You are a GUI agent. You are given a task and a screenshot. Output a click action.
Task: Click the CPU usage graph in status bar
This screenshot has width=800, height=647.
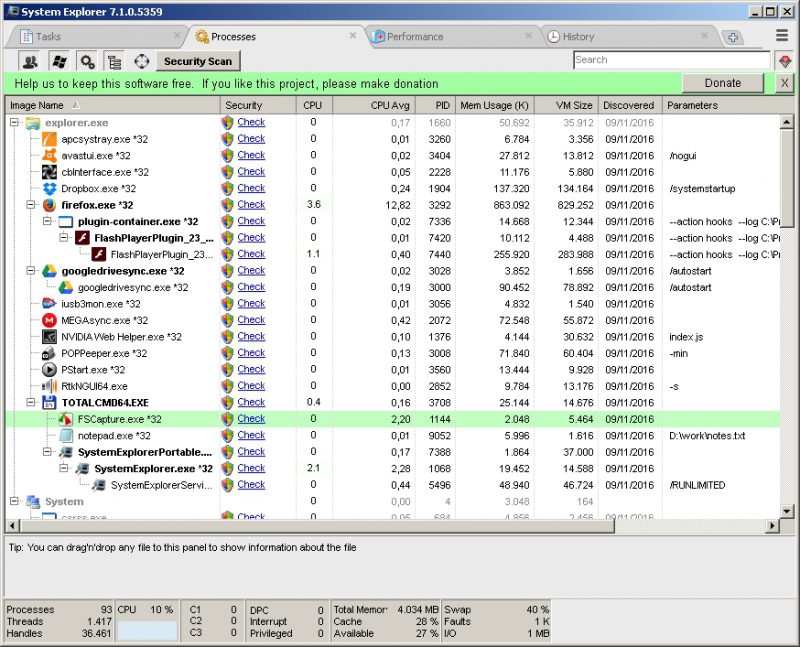click(x=147, y=630)
